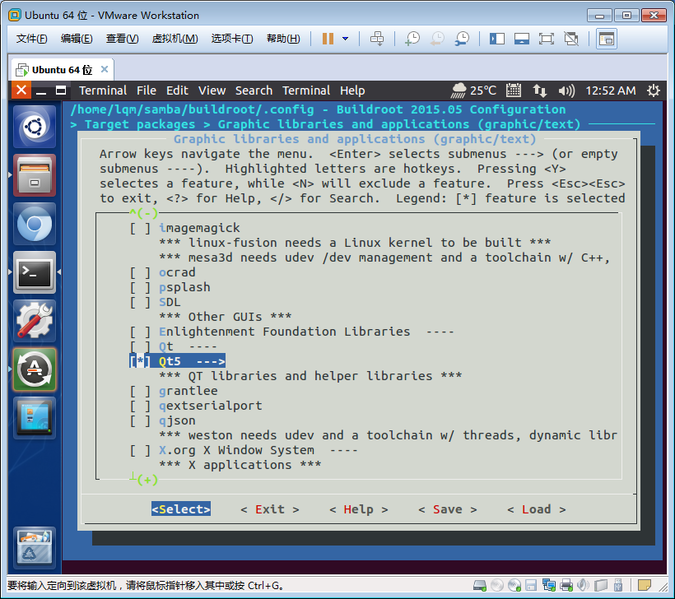Enable the qextserialport checkbox
675x599 pixels.
(141, 406)
